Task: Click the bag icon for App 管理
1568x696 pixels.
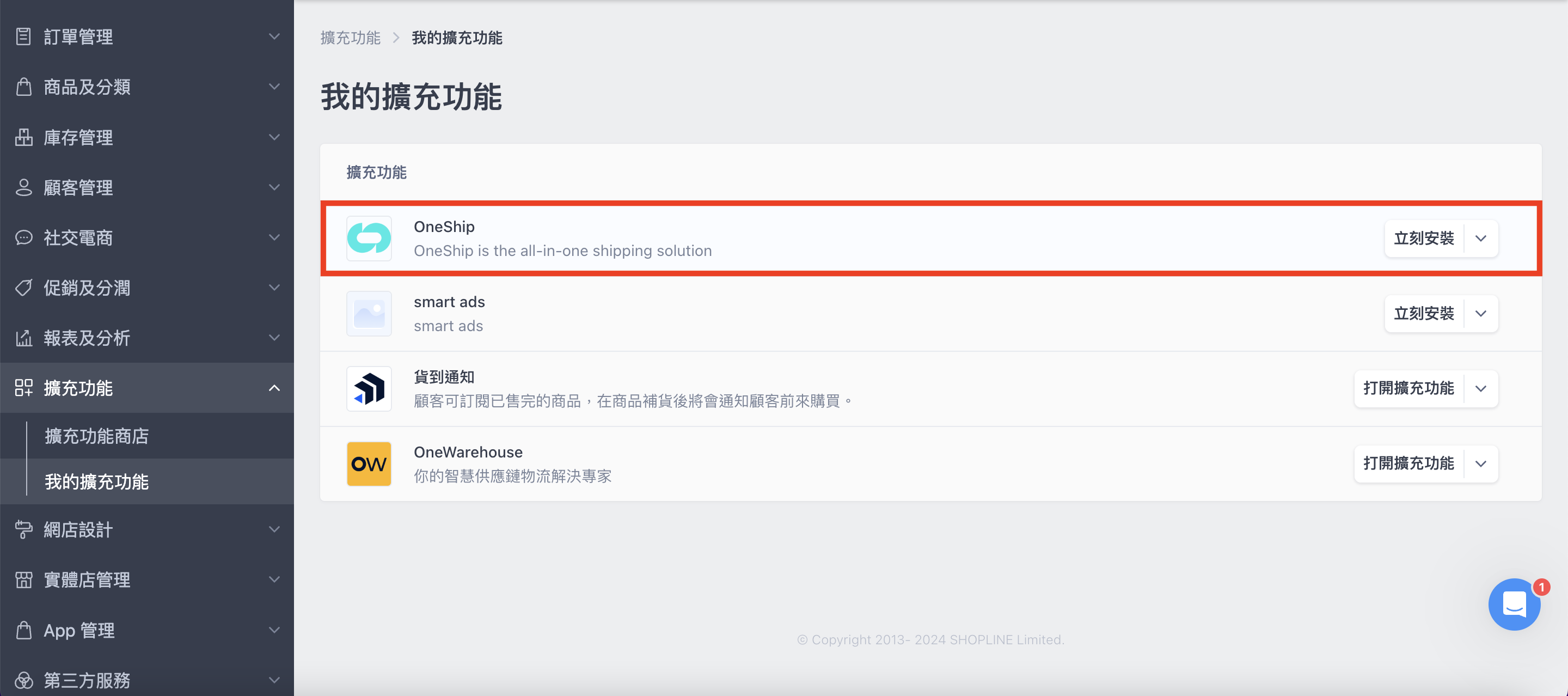Action: coord(23,630)
